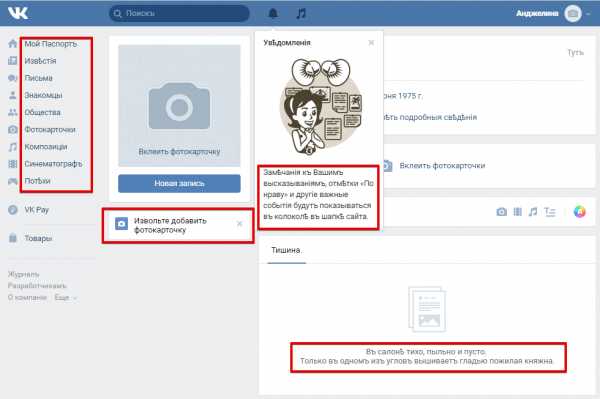Click the home icon beside Мой Паспортъ
Image resolution: width=600 pixels, height=399 pixels.
[x=13, y=44]
